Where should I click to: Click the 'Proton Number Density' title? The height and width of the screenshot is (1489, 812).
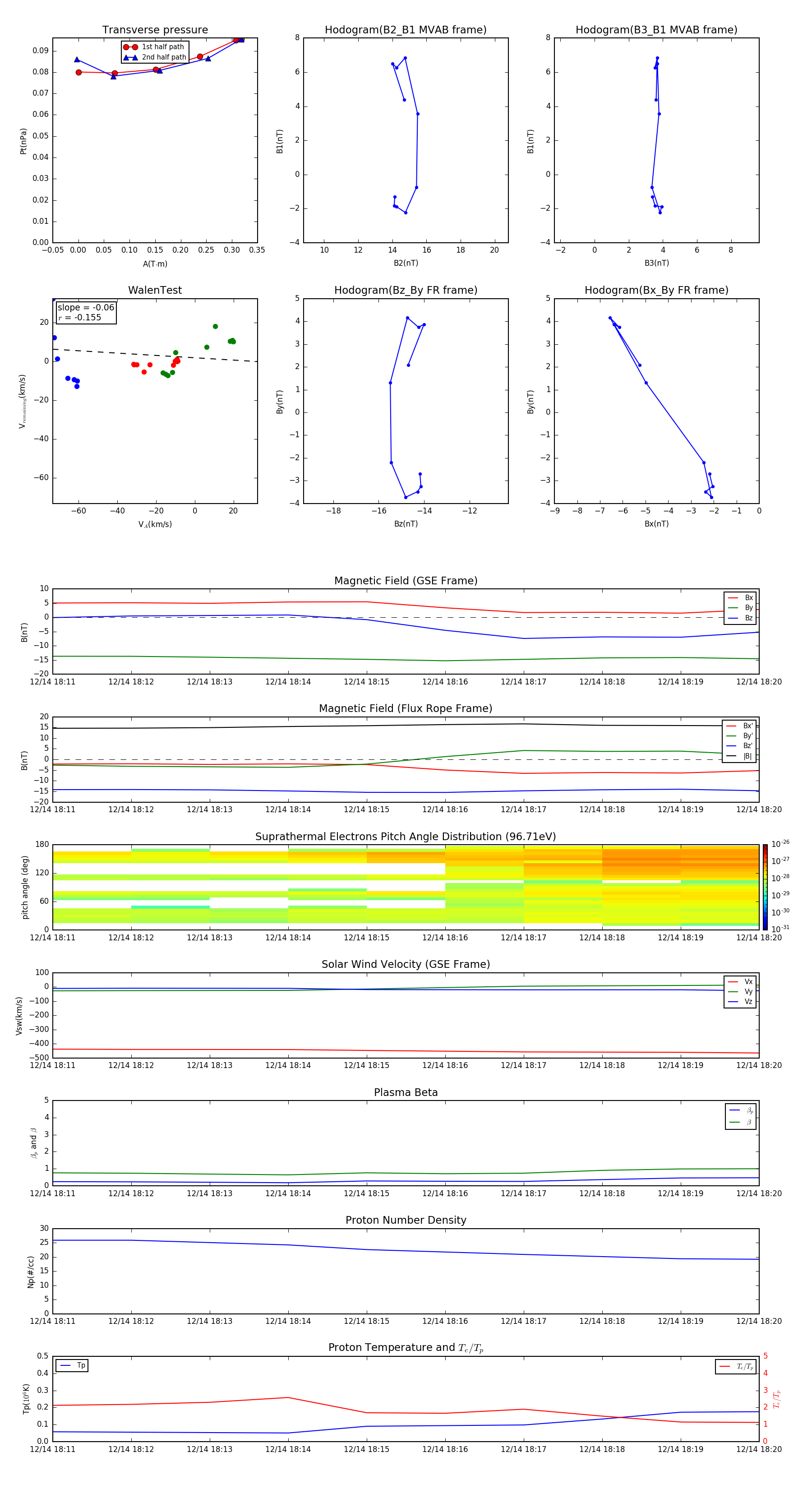pos(406,1220)
